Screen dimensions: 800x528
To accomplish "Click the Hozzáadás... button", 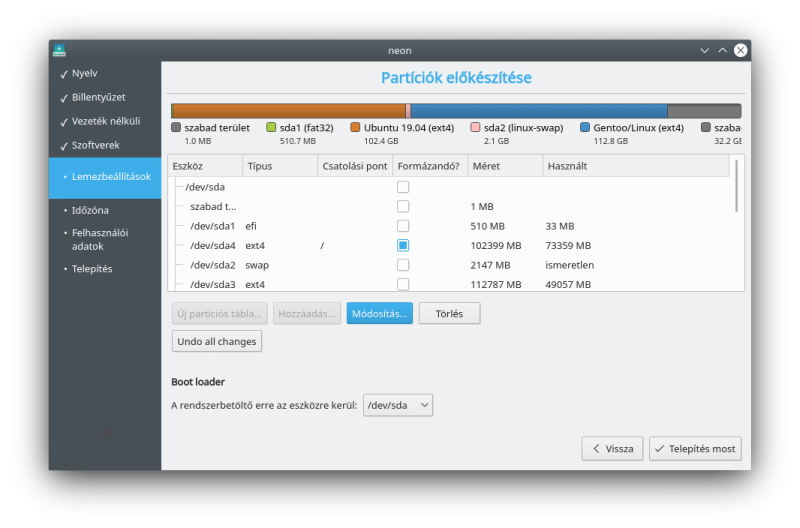I will (307, 313).
